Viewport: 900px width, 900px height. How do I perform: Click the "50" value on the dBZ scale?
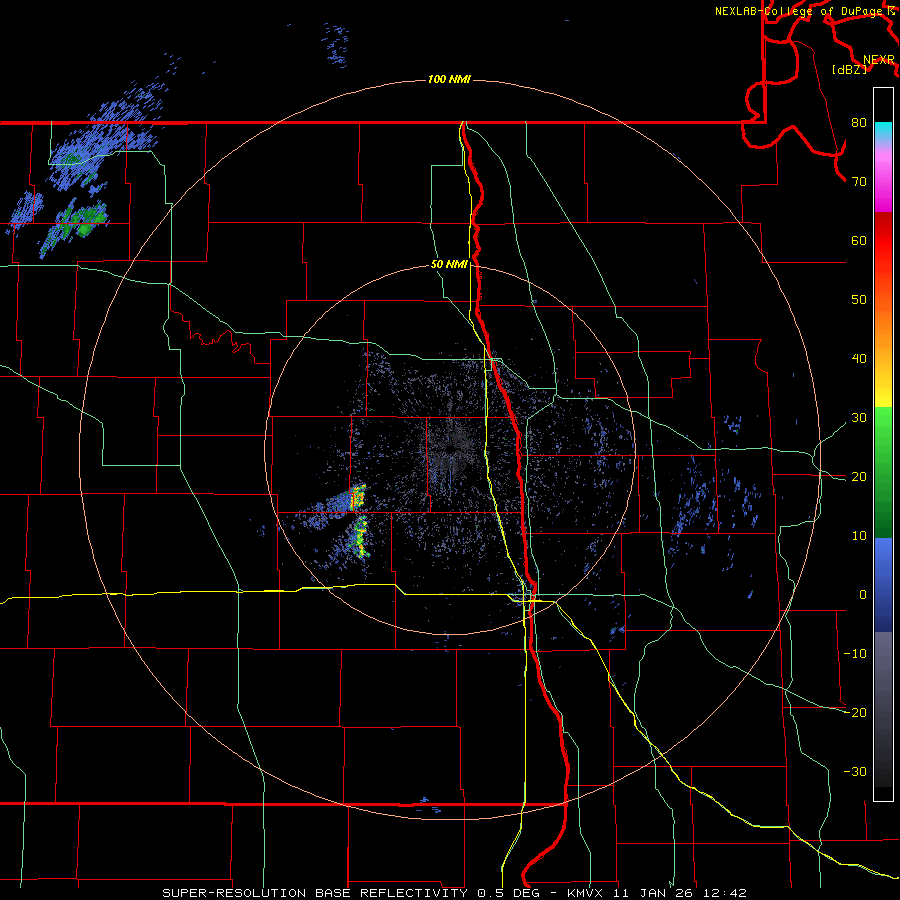click(x=859, y=300)
